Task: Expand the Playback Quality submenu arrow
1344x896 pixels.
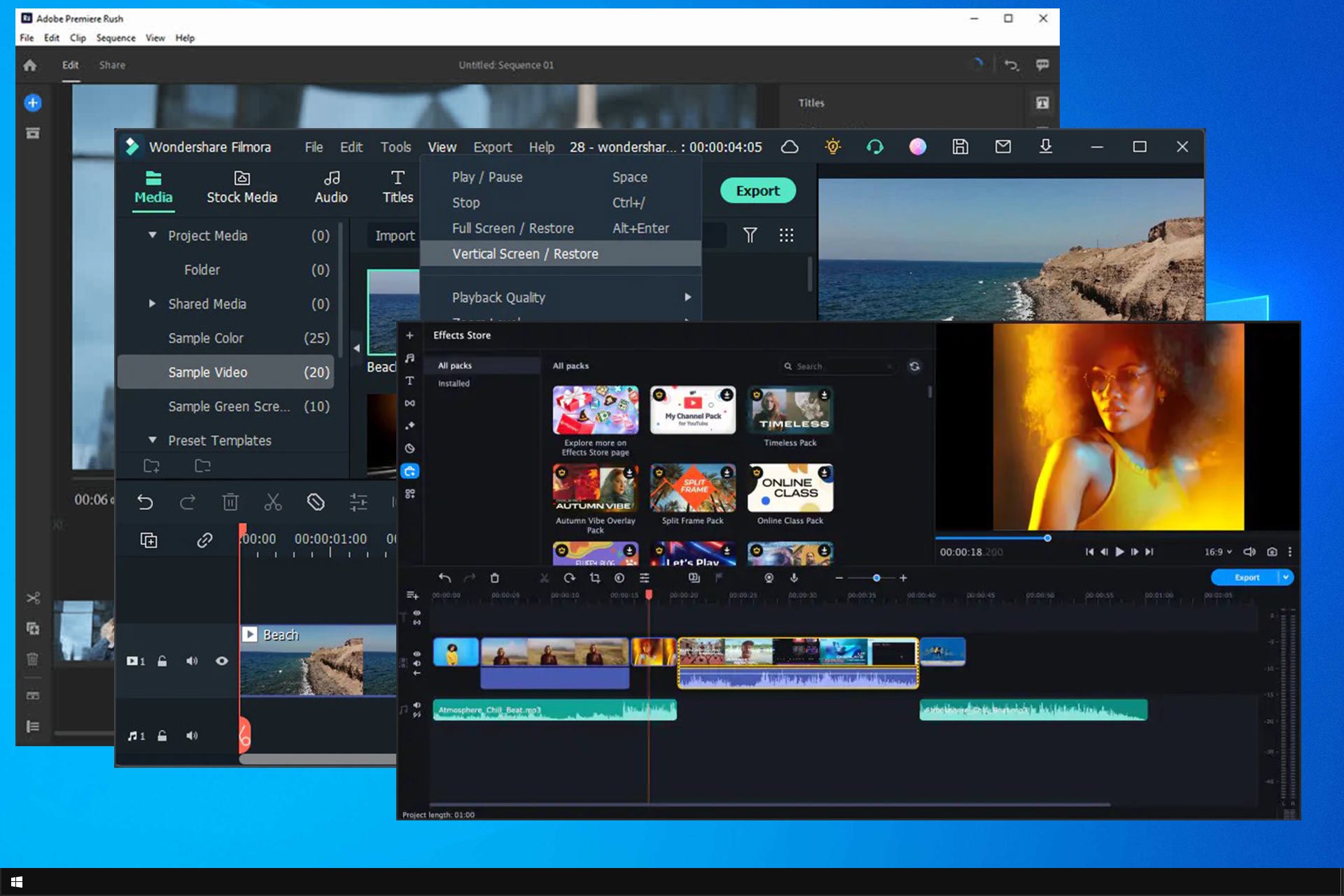Action: click(688, 297)
